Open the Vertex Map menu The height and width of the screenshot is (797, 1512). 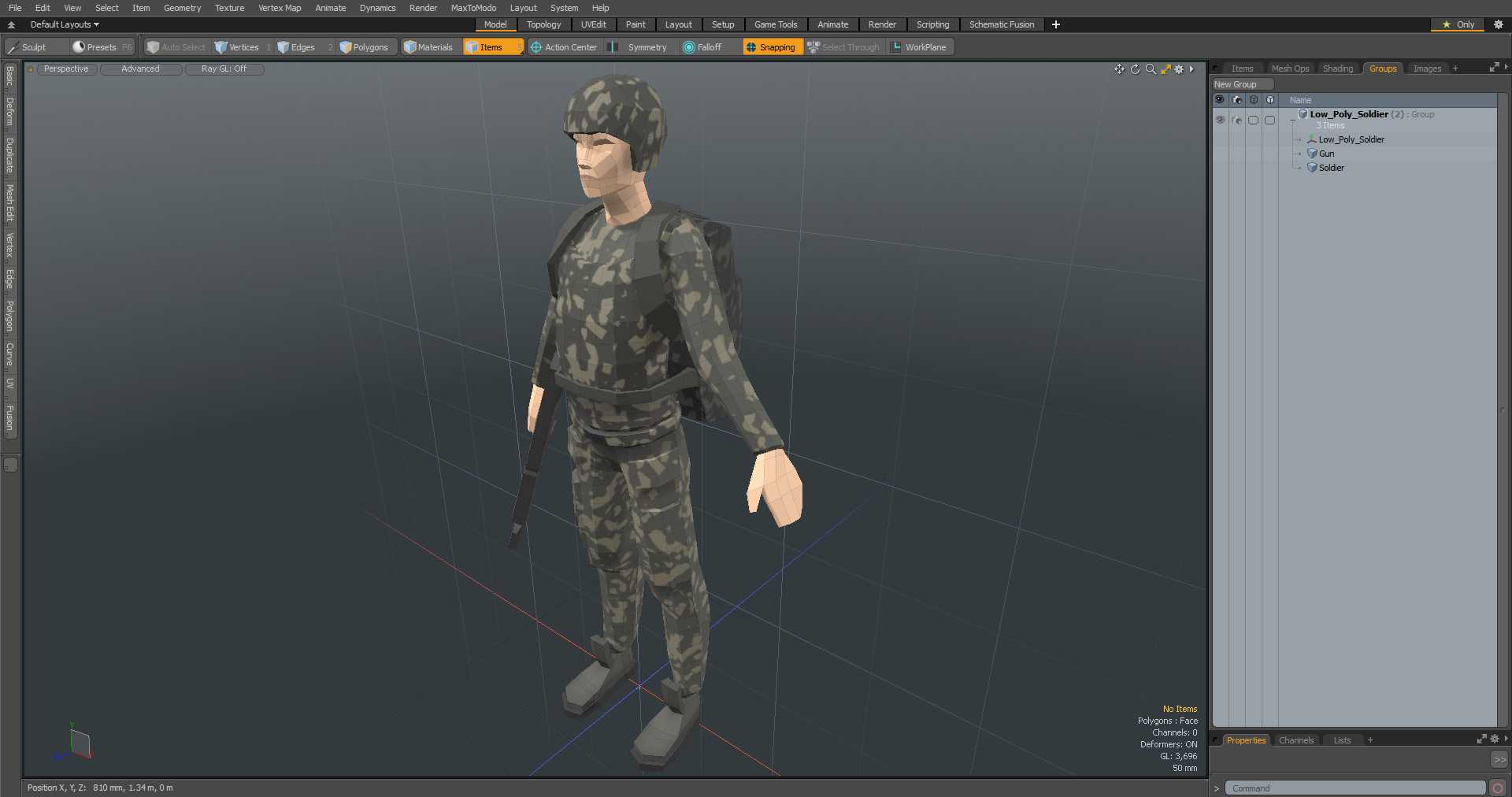[x=280, y=8]
